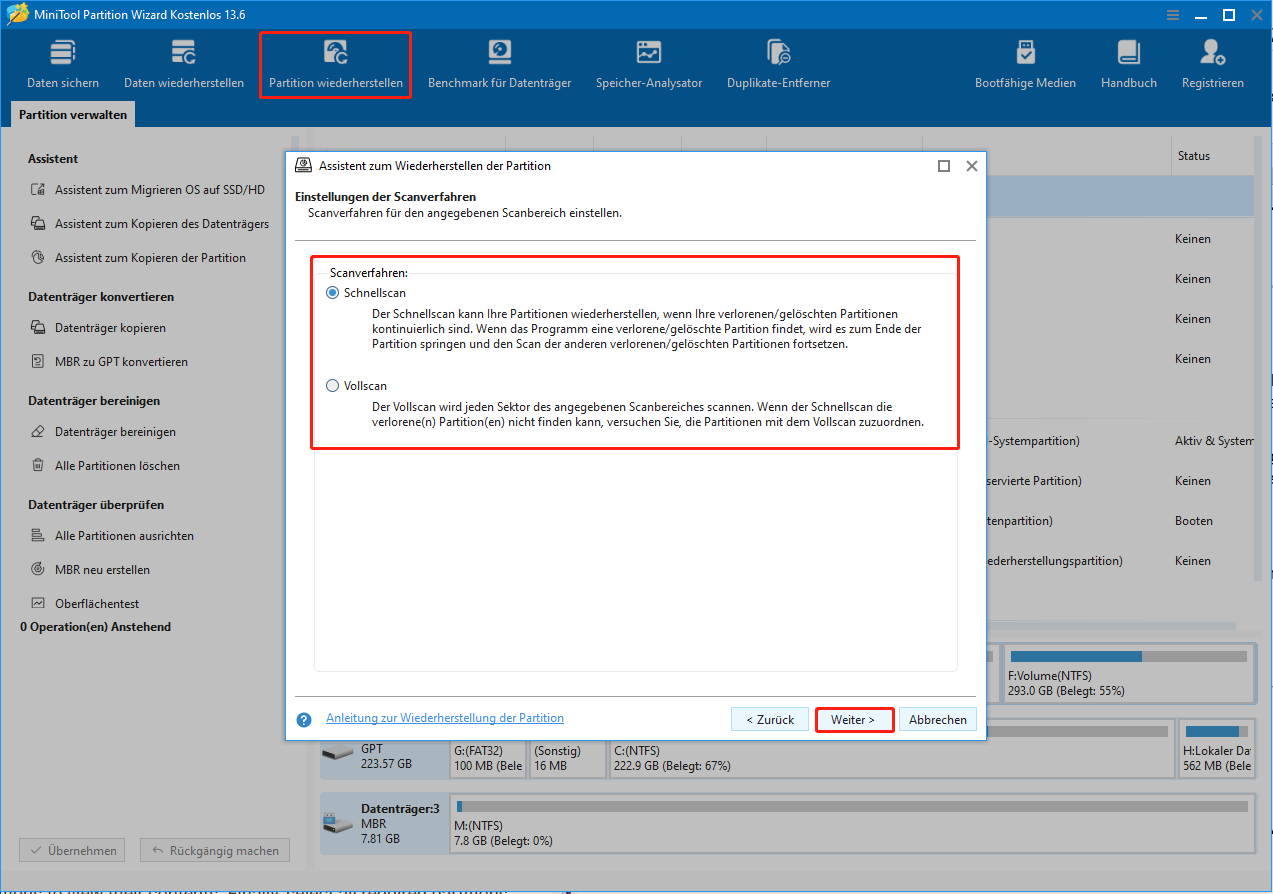
Task: Close the partition recovery wizard dialog
Action: click(971, 166)
